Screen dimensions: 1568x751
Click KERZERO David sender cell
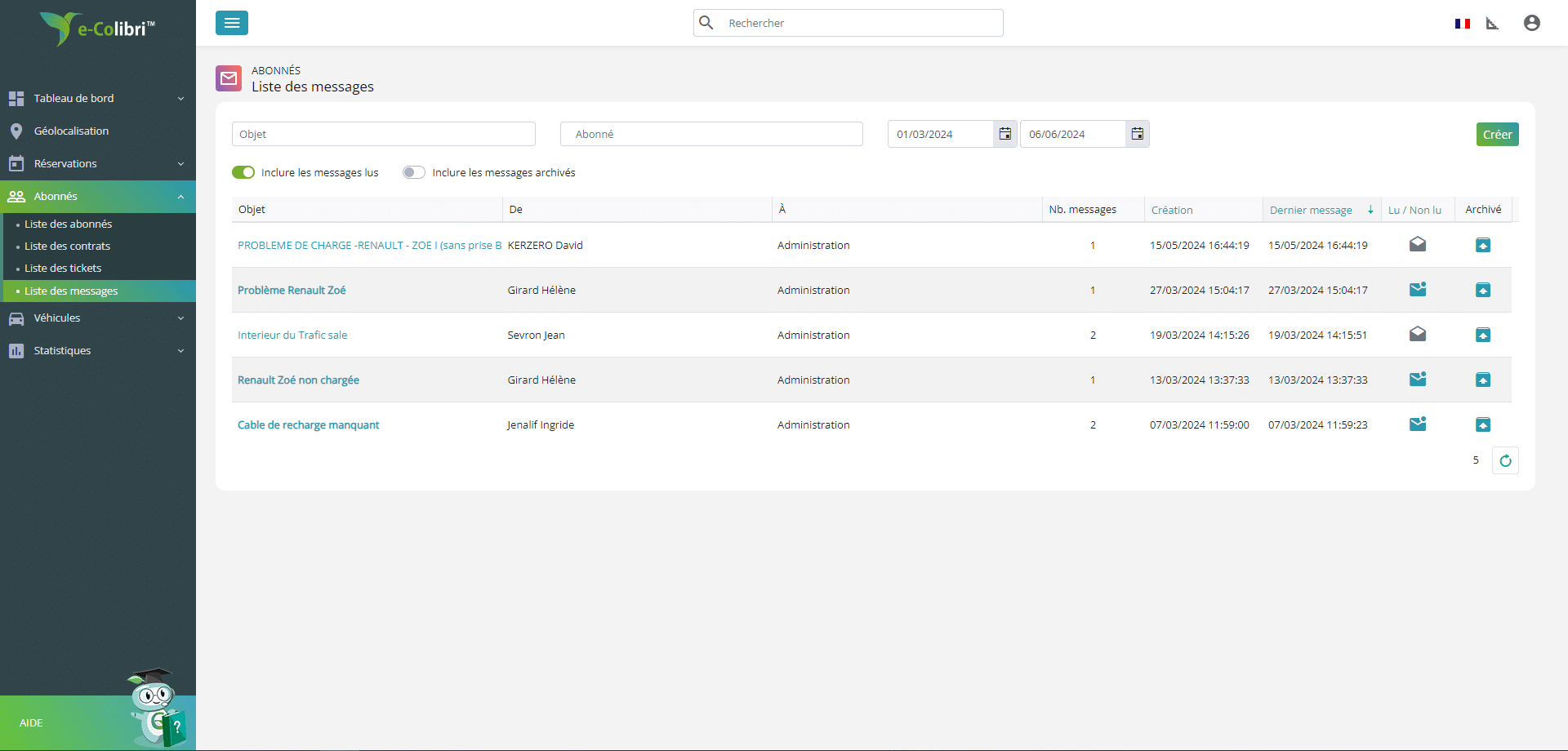click(545, 245)
